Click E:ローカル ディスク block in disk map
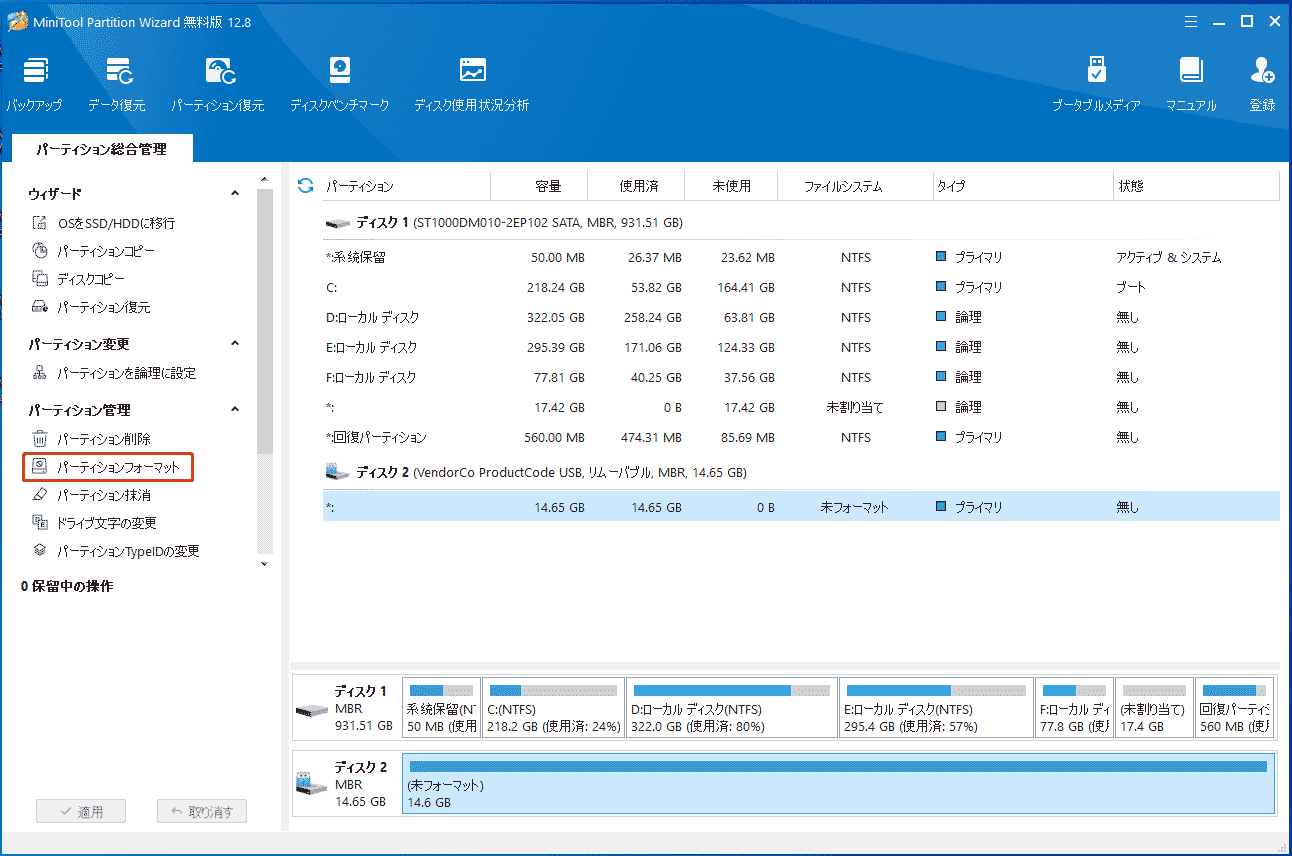Viewport: 1292px width, 856px height. click(936, 708)
